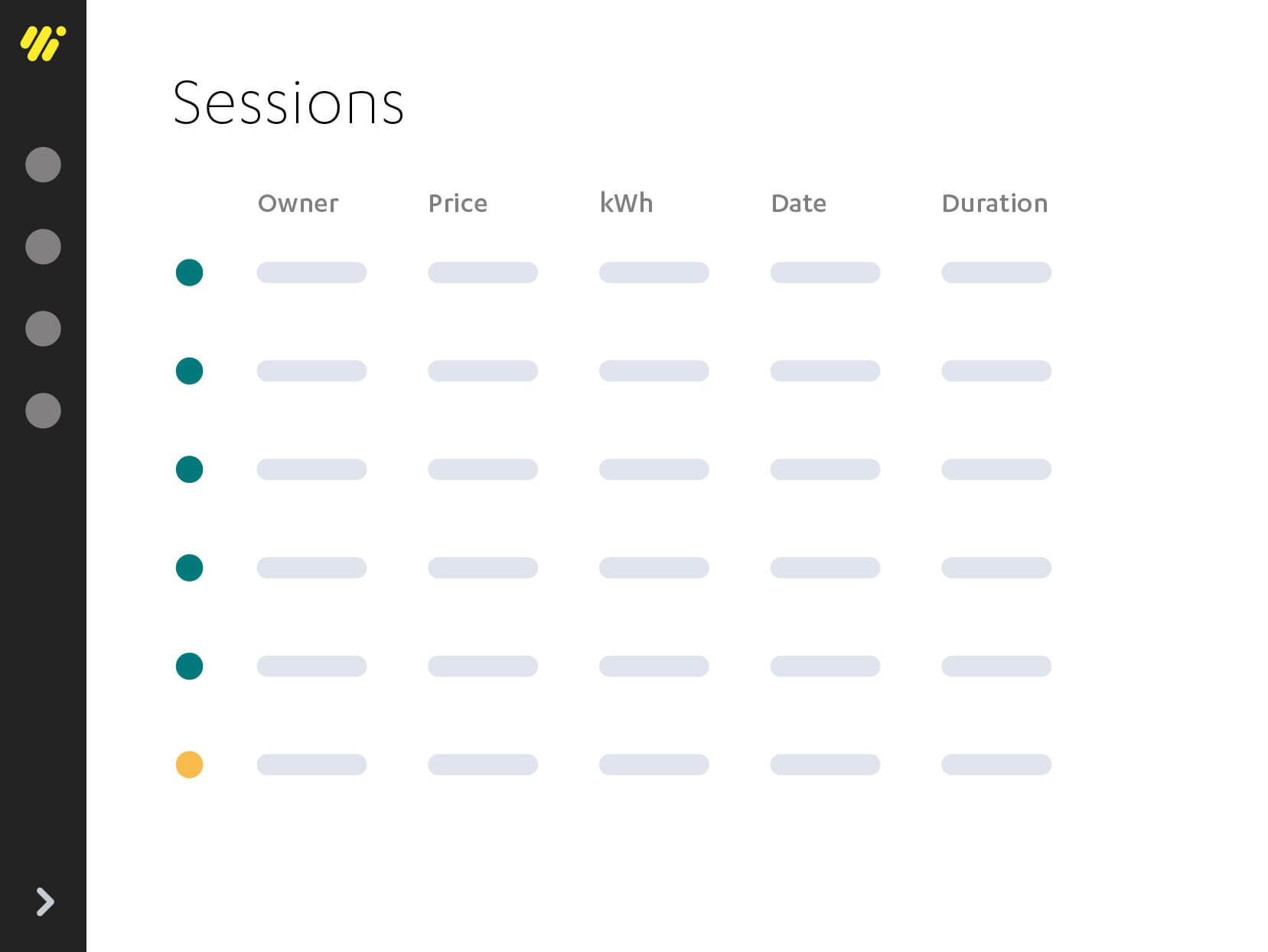
Task: Open the Owner column sort options
Action: click(x=298, y=204)
